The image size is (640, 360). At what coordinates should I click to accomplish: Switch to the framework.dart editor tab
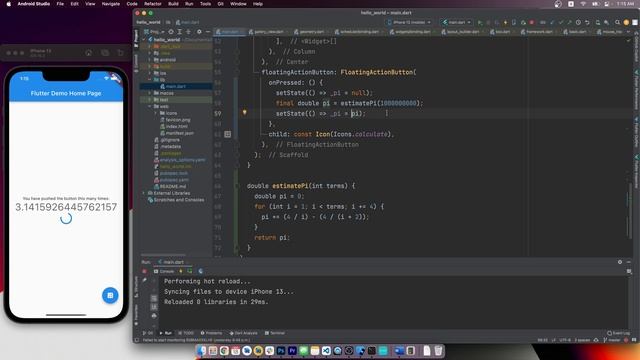[539, 31]
